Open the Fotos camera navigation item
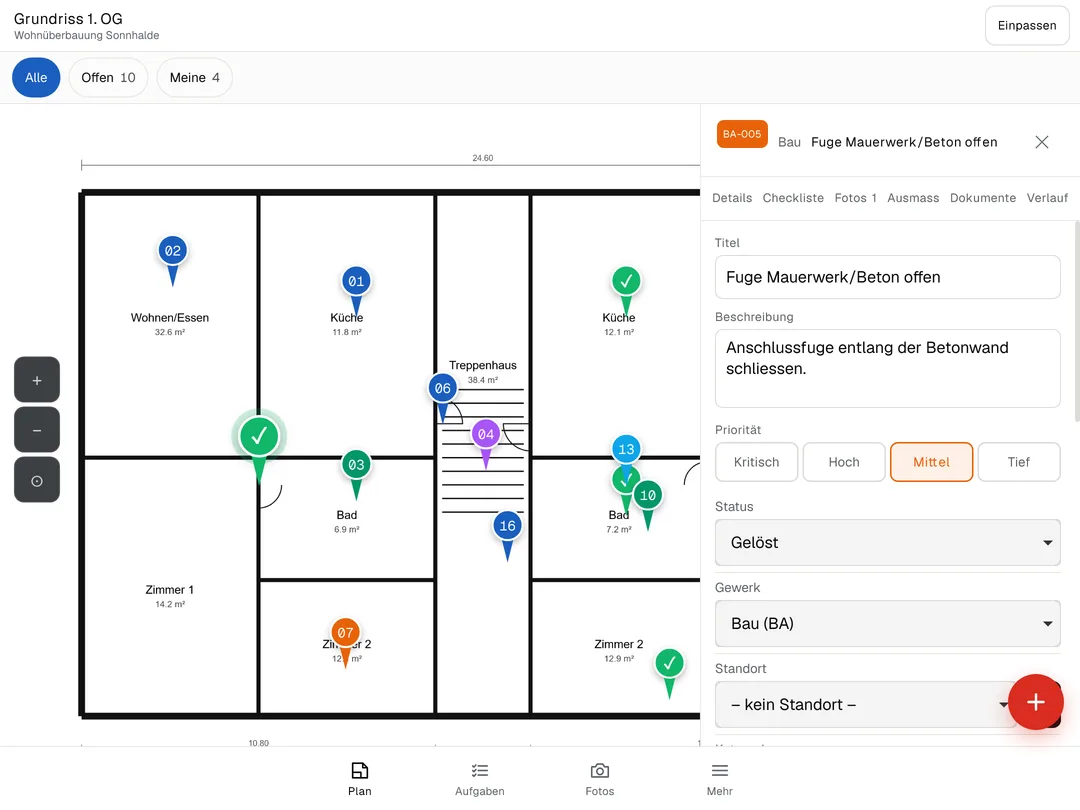The height and width of the screenshot is (810, 1080). [600, 779]
